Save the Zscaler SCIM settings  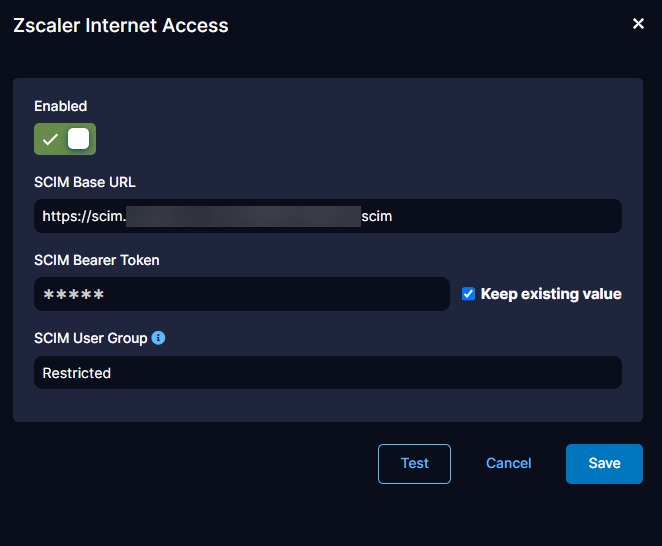604,463
